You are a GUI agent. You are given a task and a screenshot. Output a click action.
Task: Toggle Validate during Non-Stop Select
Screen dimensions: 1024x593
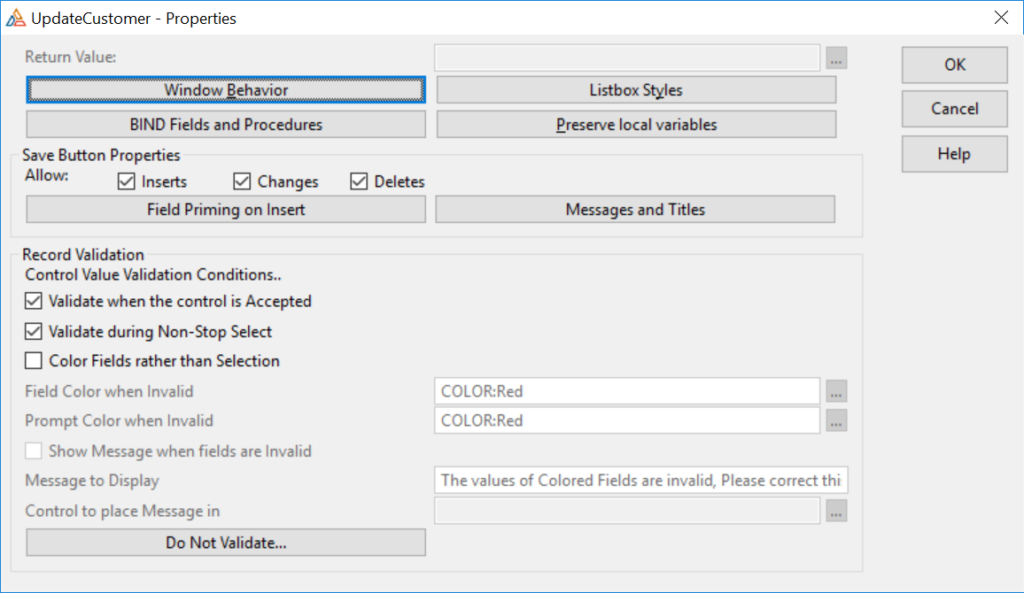pyautogui.click(x=34, y=331)
